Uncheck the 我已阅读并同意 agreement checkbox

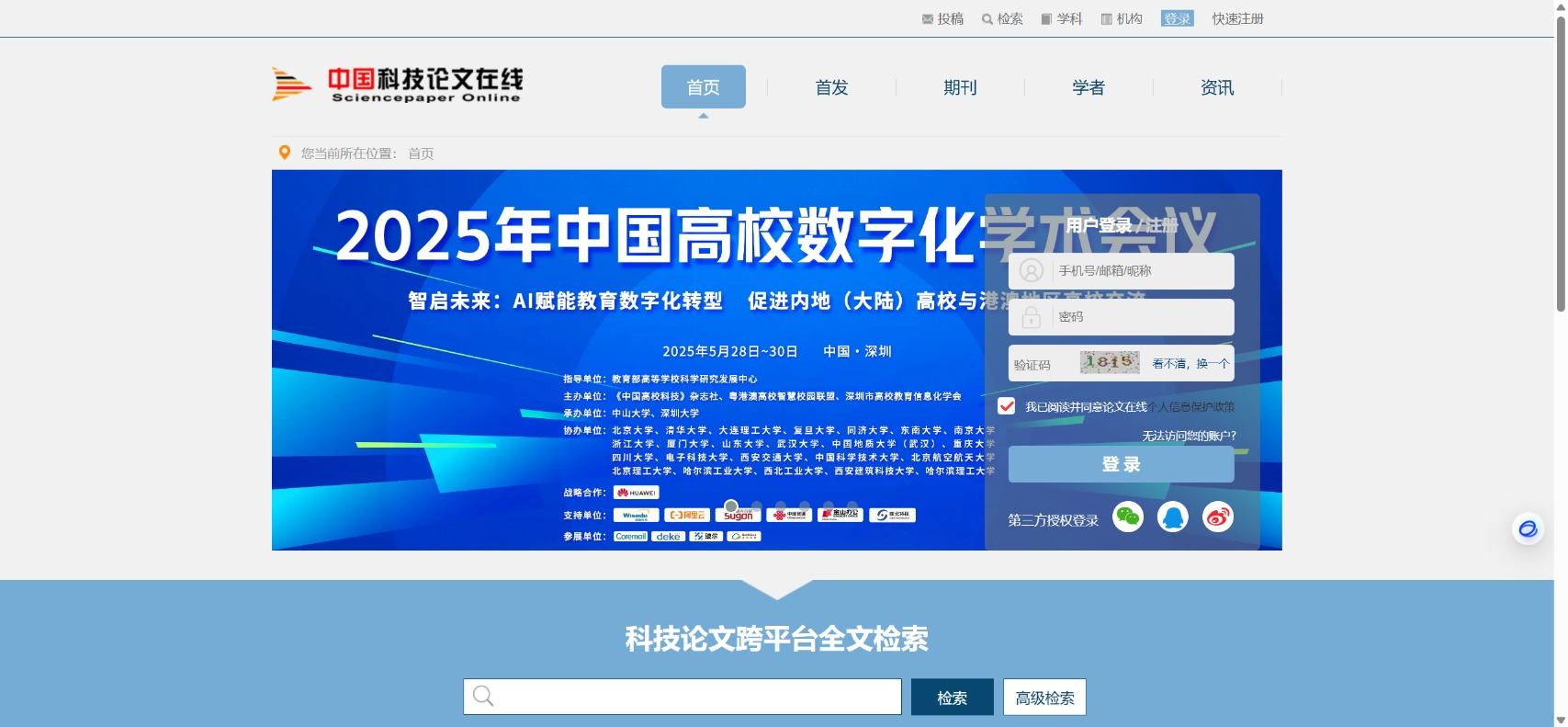[1007, 406]
